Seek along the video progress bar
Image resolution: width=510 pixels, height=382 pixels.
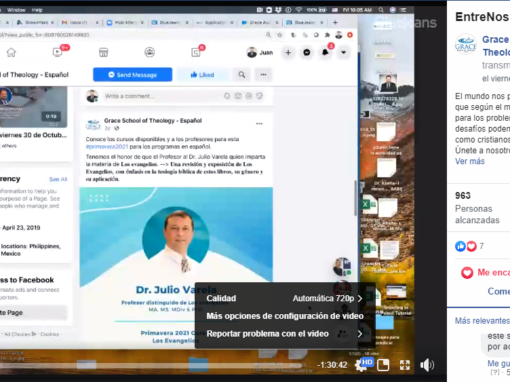(157, 365)
